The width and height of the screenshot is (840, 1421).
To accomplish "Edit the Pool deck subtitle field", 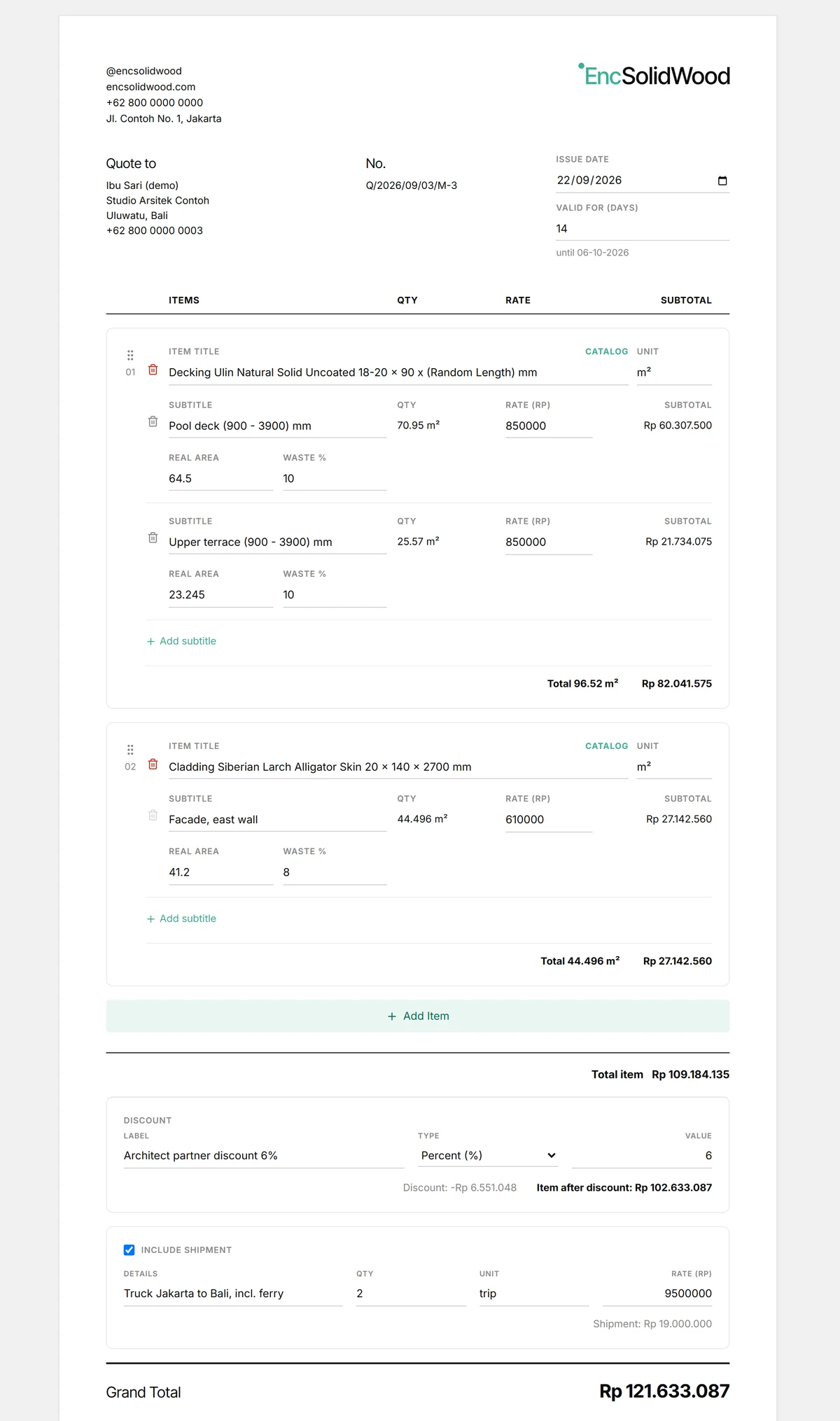I will click(278, 426).
